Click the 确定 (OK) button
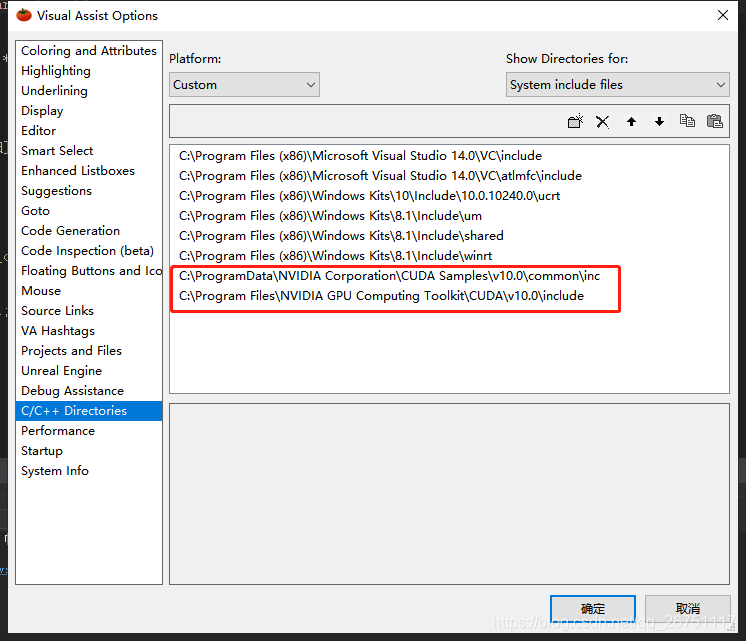This screenshot has height=641, width=746. (x=593, y=608)
